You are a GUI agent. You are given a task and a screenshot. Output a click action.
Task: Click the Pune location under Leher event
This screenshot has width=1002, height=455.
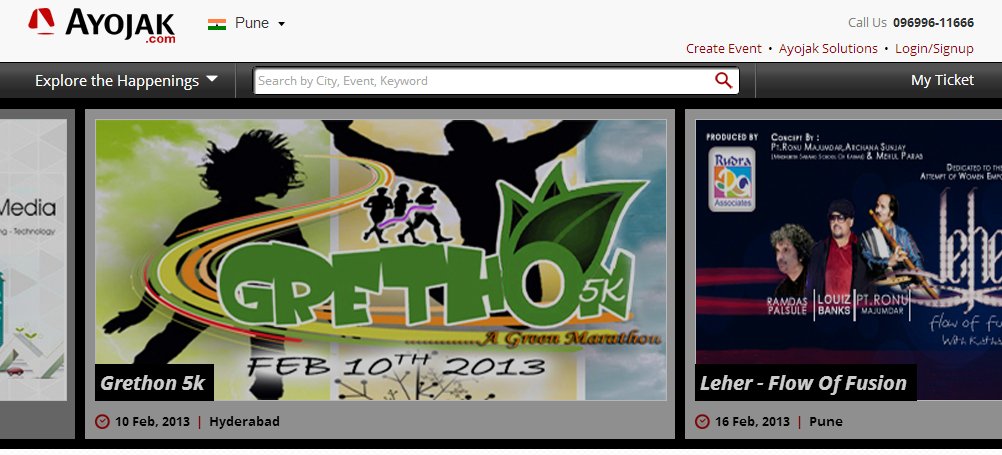pos(826,422)
